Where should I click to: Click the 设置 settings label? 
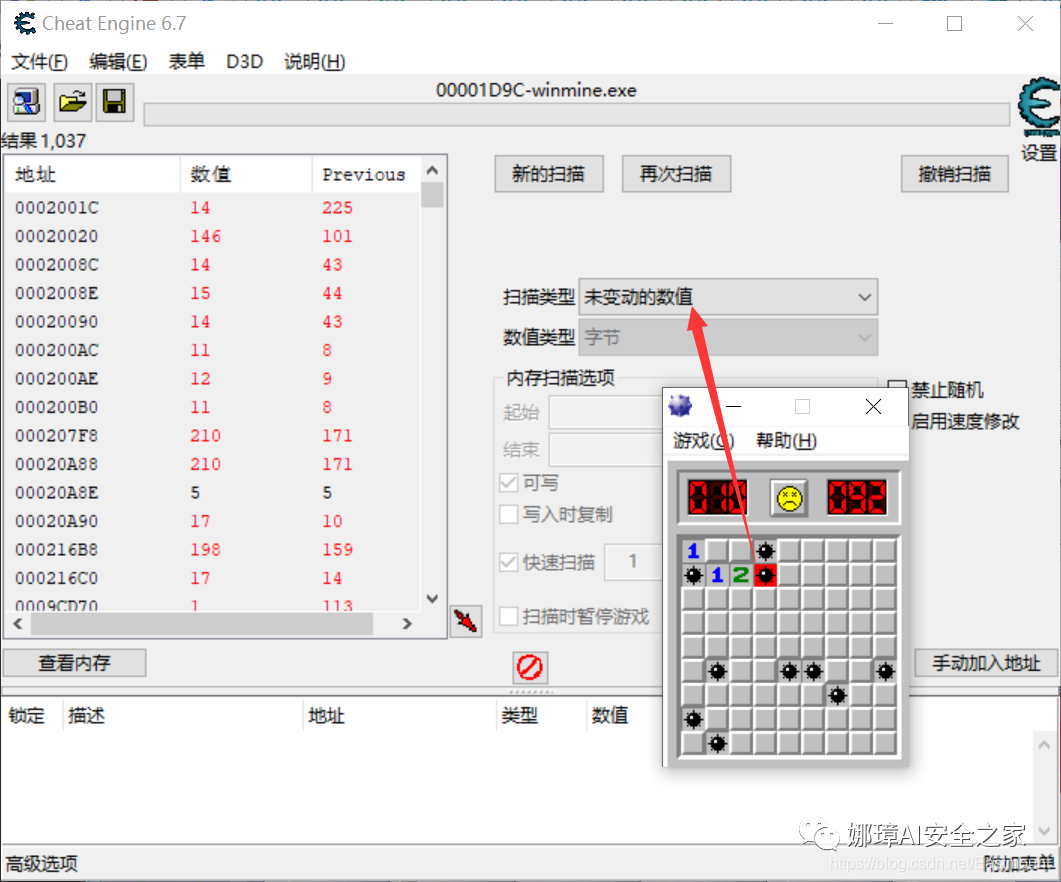pyautogui.click(x=1039, y=152)
